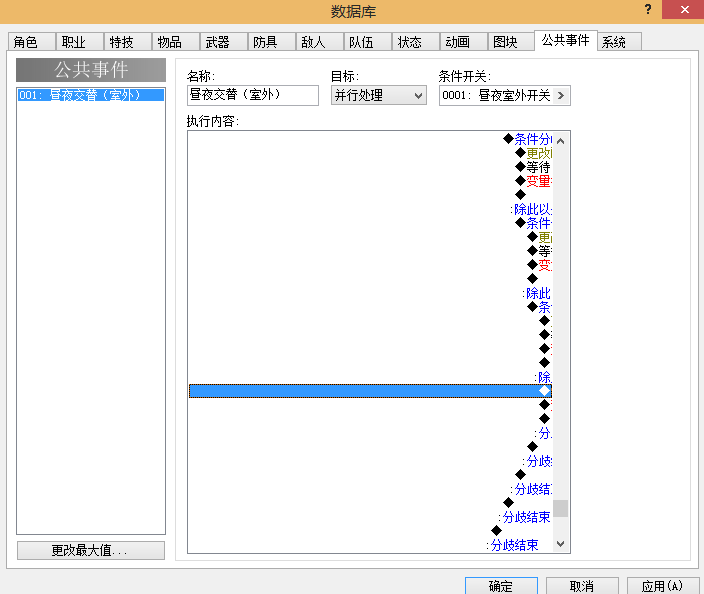The image size is (704, 594).
Task: Select the highlighted blue command row
Action: point(370,391)
